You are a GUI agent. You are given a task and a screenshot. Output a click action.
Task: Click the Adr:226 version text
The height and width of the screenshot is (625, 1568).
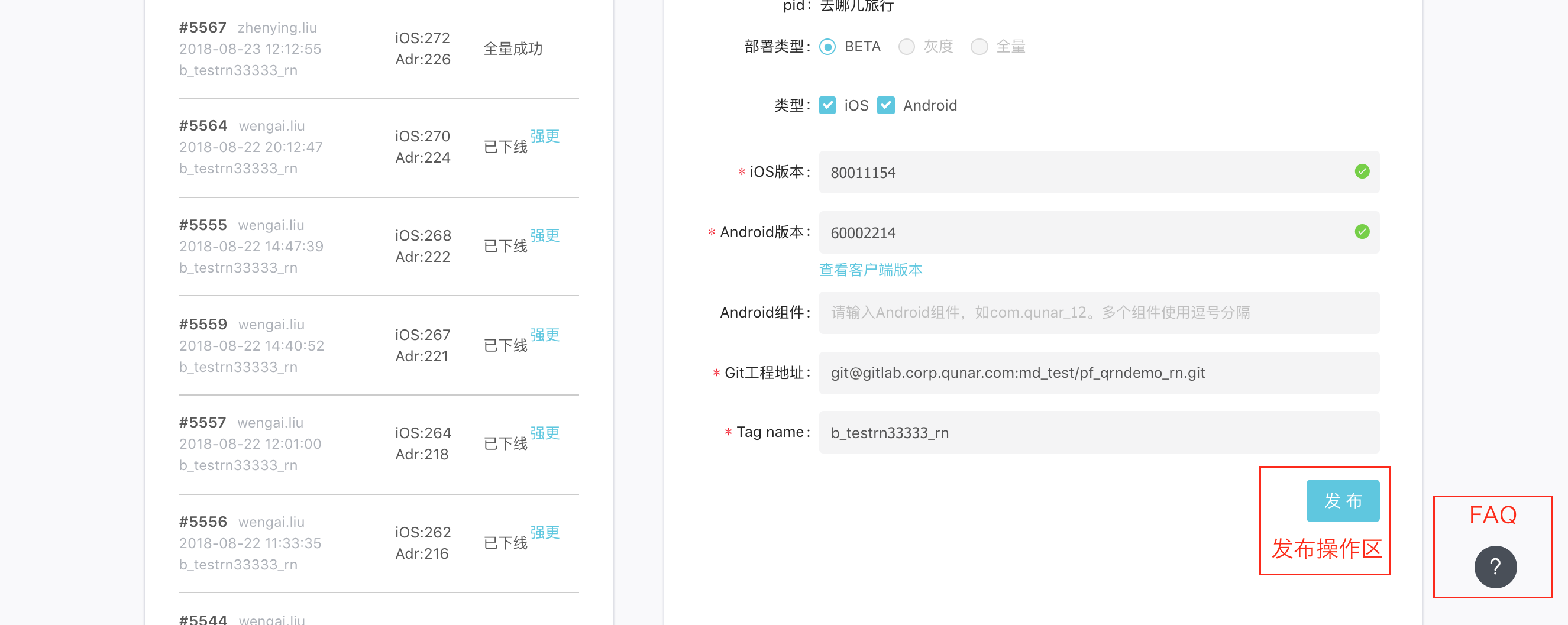(422, 59)
